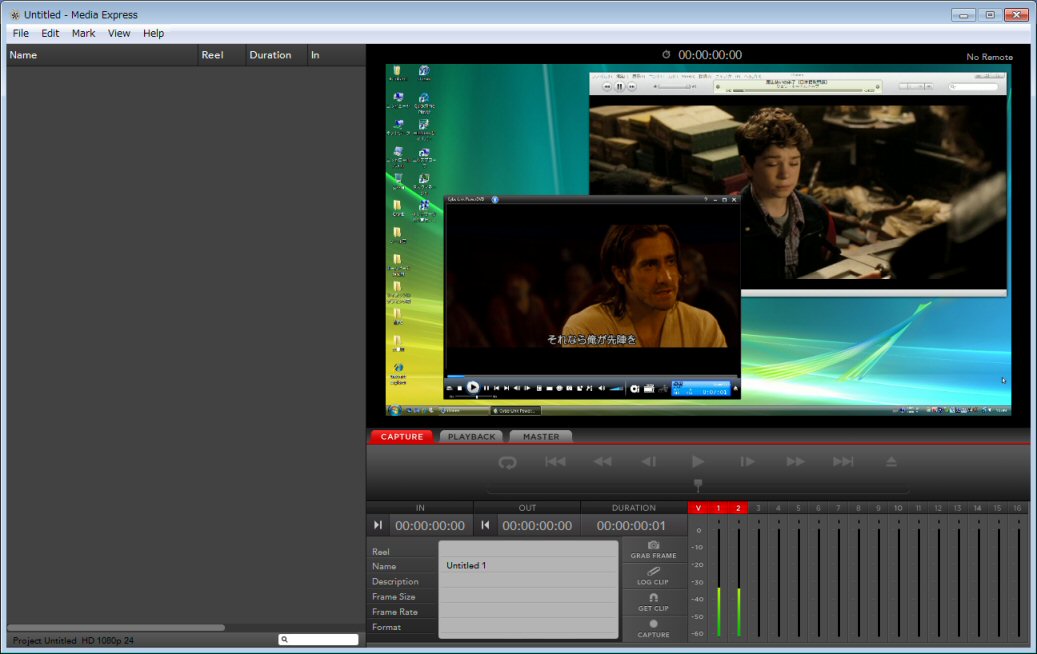The image size is (1037, 654).
Task: Click the Media Express title bar icon
Action: click(15, 15)
